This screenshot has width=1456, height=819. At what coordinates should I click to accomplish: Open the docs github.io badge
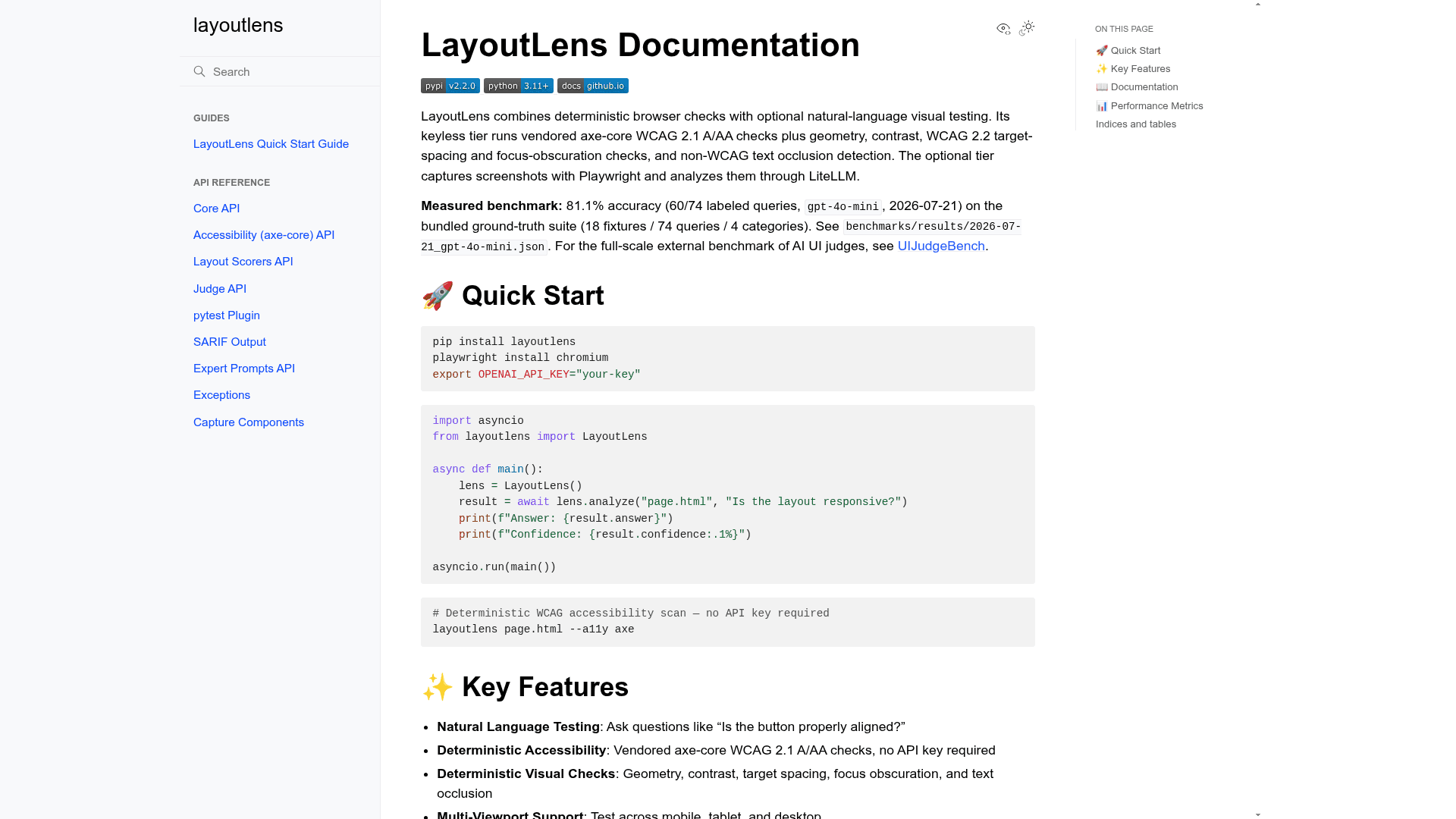pyautogui.click(x=593, y=86)
